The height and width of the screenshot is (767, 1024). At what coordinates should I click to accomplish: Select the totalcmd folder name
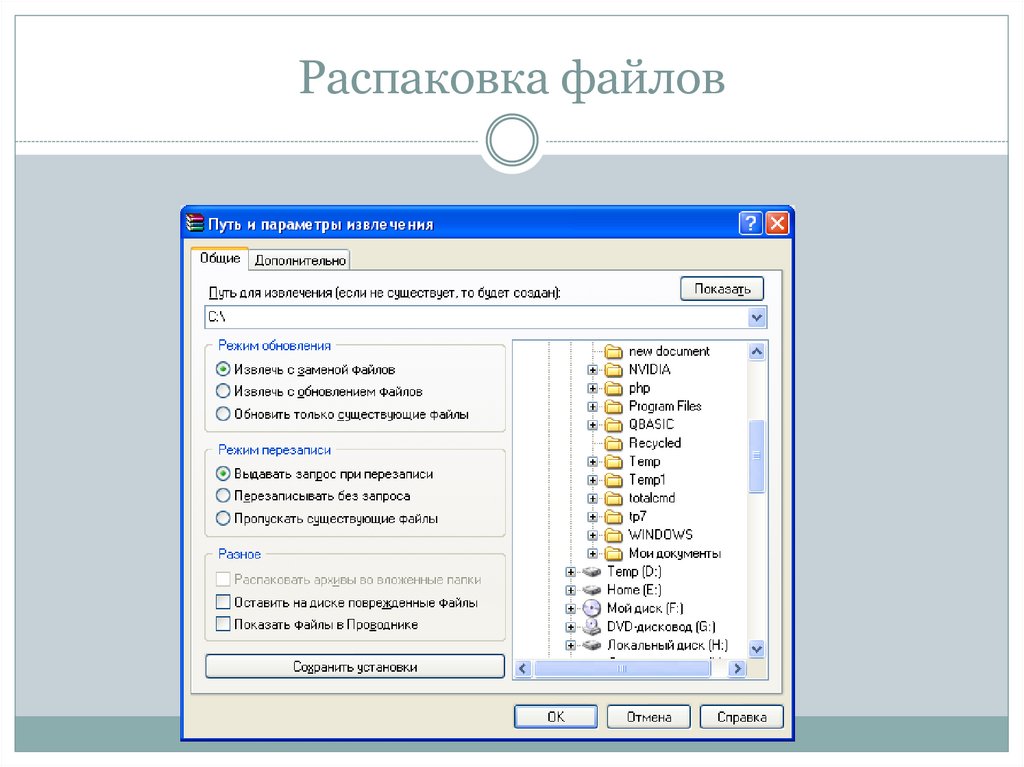click(652, 498)
